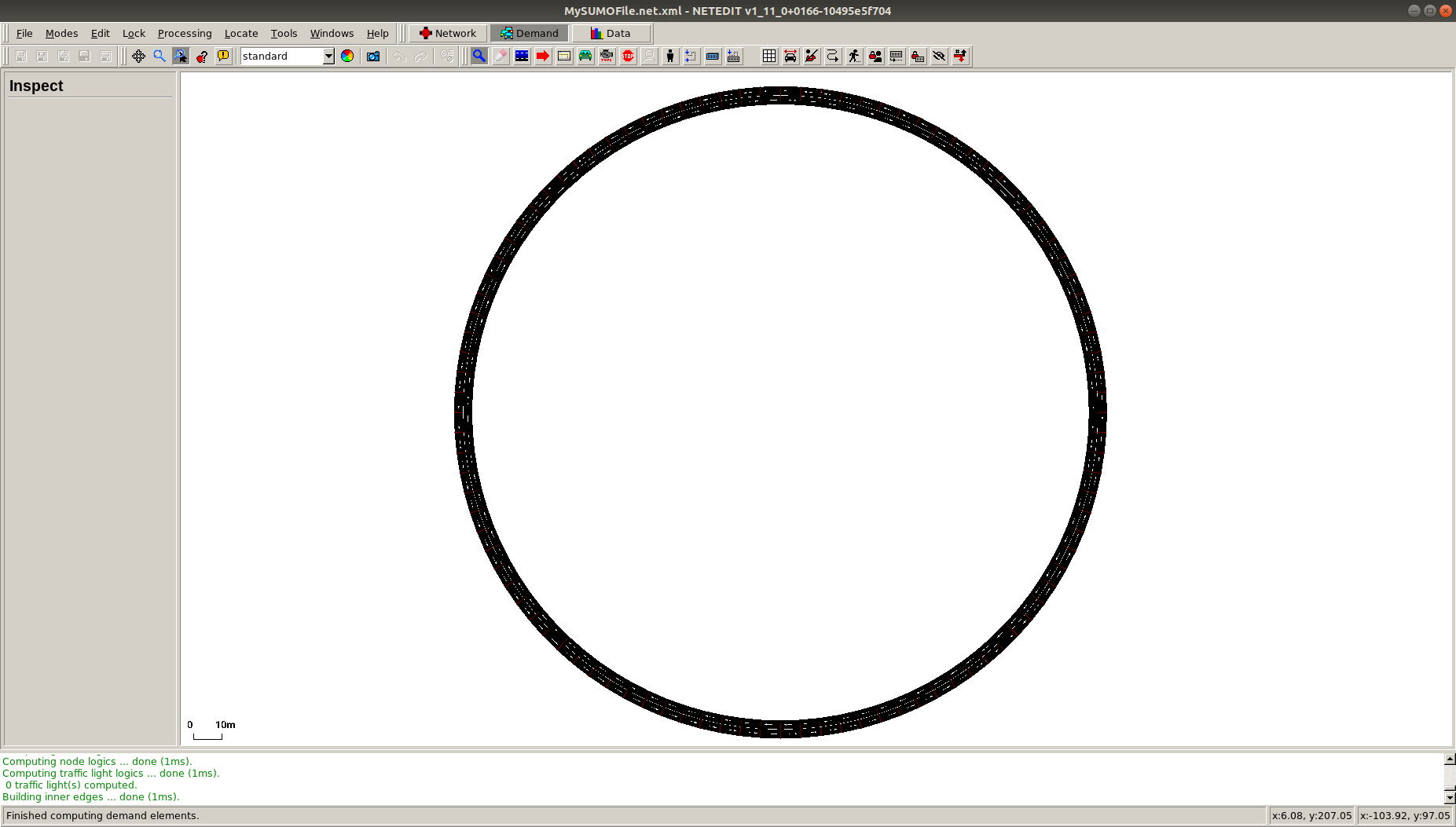Open the Tools menu

click(x=284, y=33)
